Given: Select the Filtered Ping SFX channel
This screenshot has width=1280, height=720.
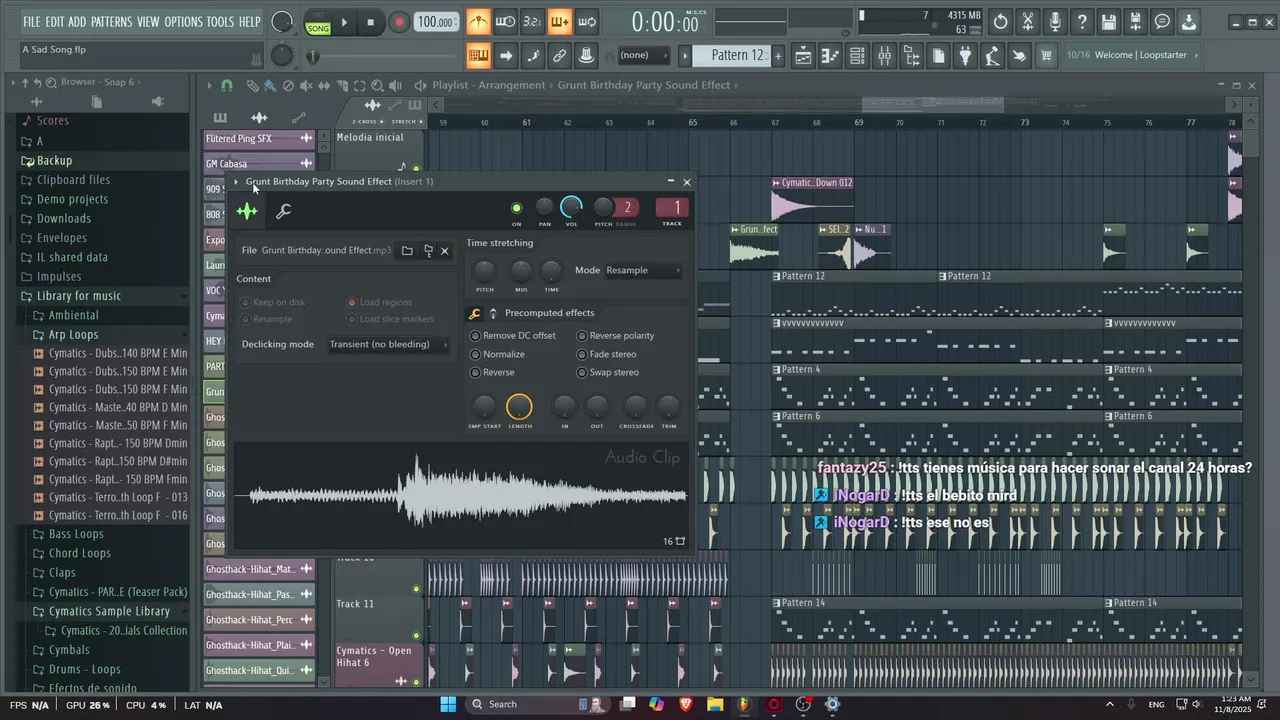Looking at the screenshot, I should click(260, 139).
